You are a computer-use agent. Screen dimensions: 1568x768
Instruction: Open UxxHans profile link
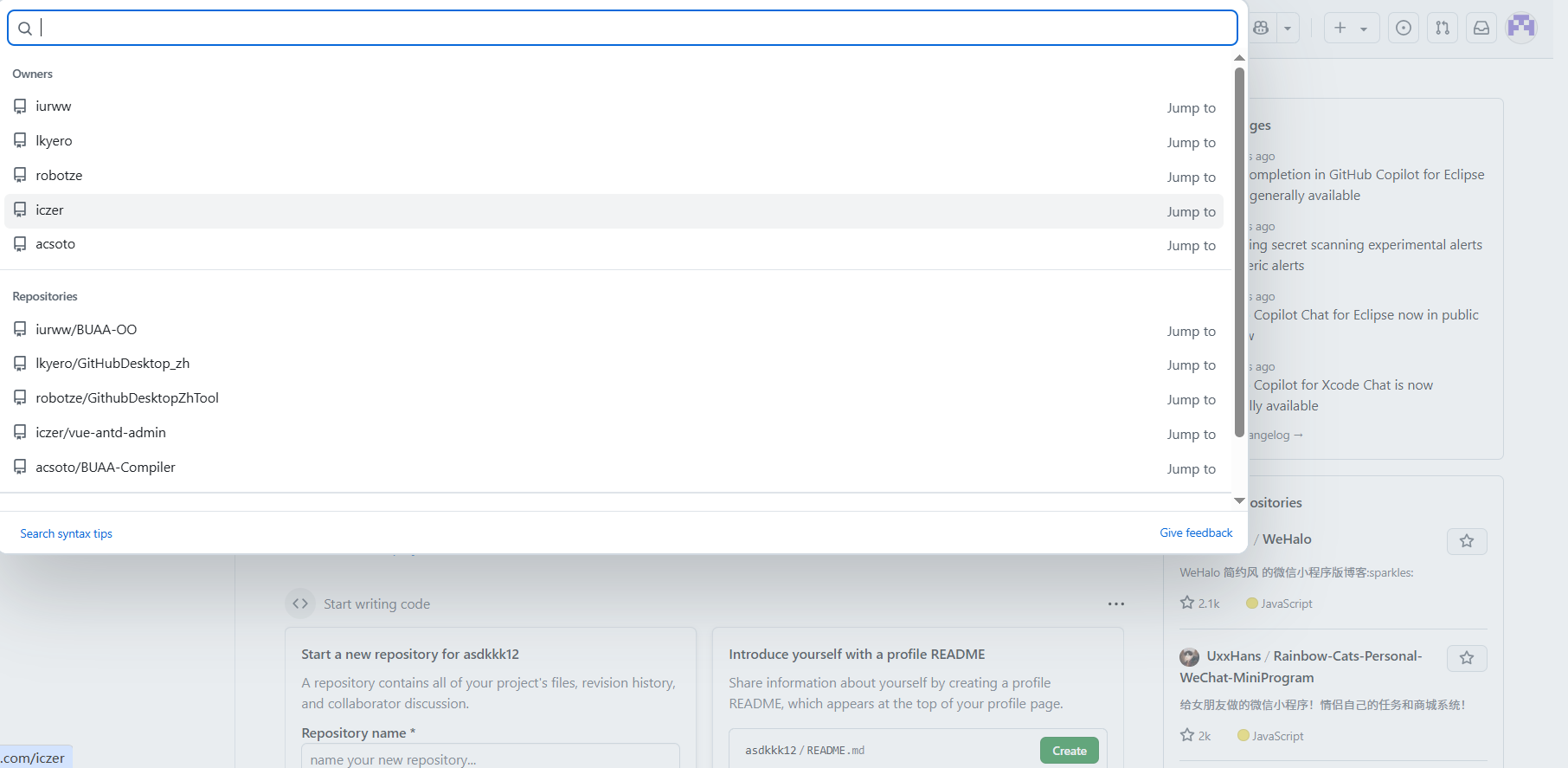pos(1234,655)
